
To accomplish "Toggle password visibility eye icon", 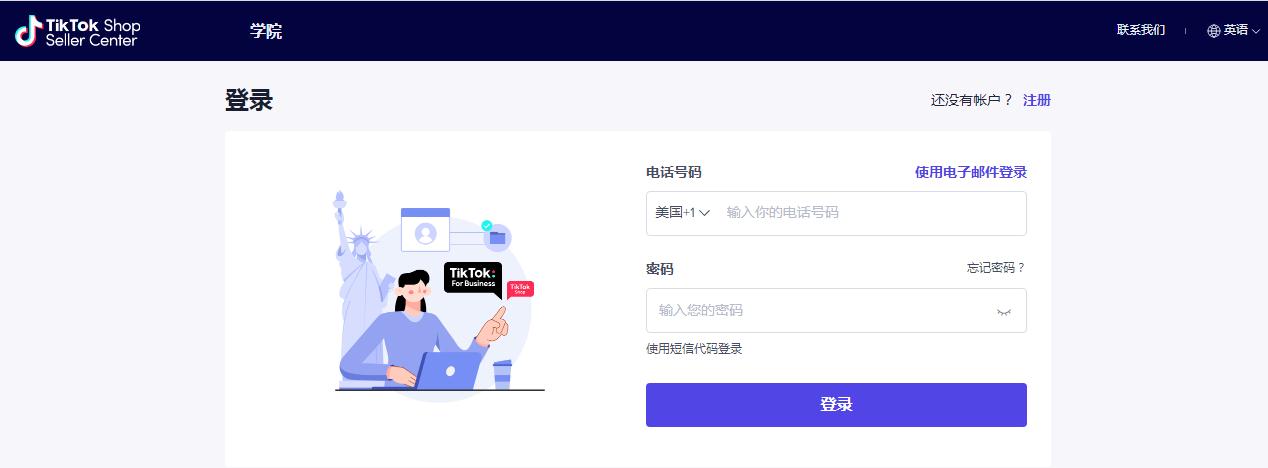I will [1004, 311].
